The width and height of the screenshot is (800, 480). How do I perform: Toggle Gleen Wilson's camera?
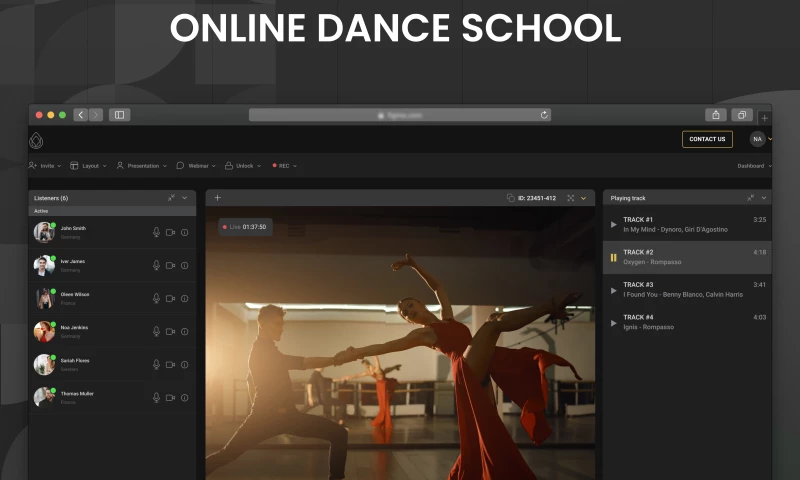click(170, 299)
